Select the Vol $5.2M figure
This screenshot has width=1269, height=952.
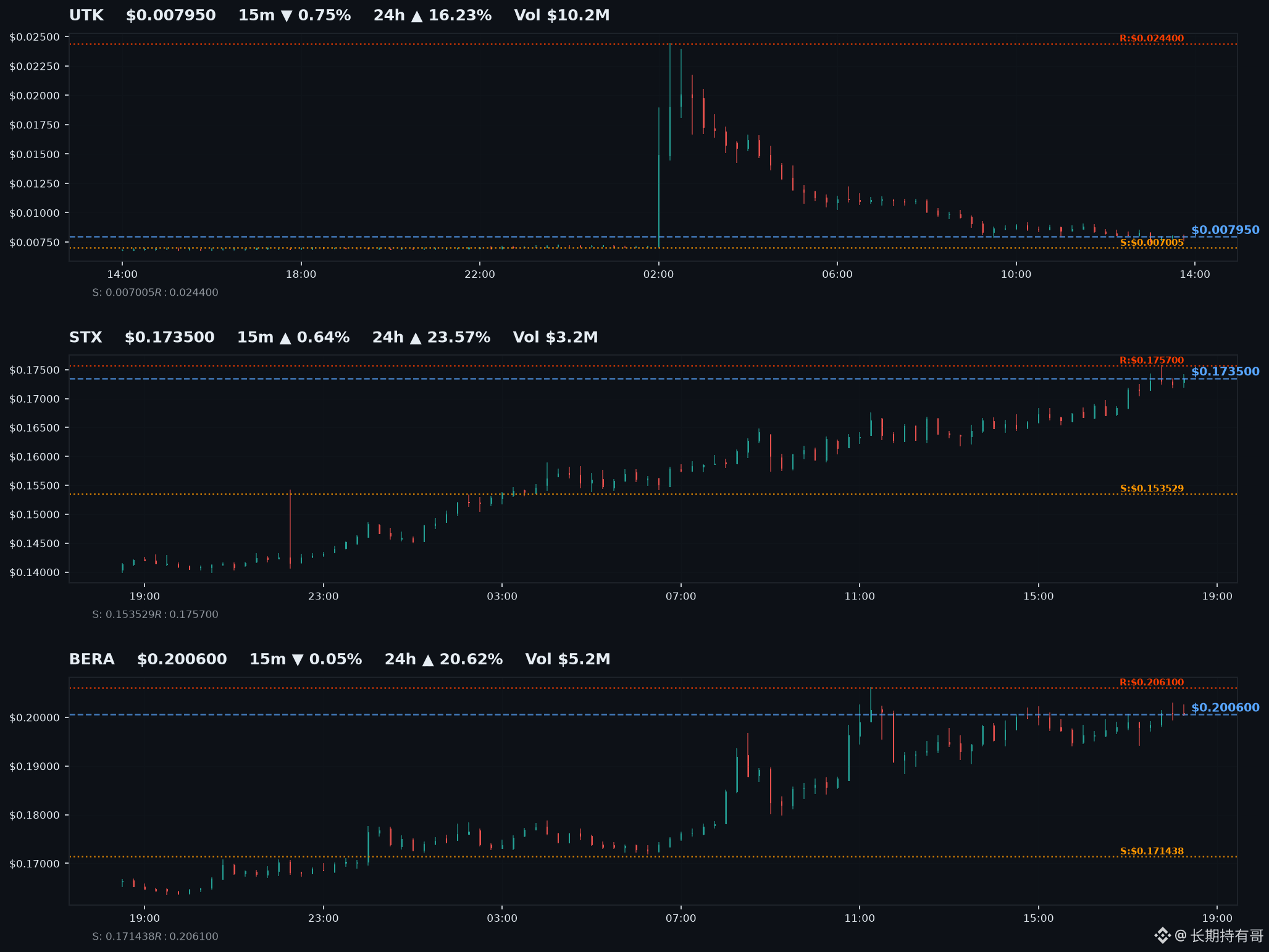(568, 659)
